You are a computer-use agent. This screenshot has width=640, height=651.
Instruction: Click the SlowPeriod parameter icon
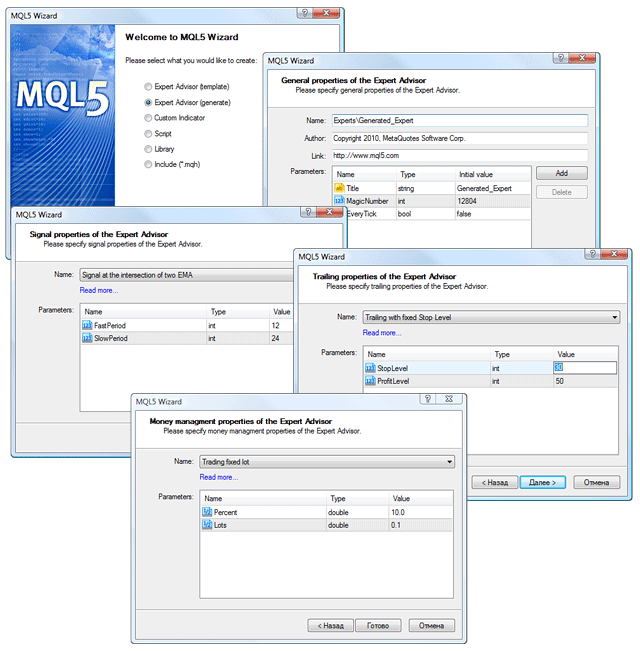point(87,338)
